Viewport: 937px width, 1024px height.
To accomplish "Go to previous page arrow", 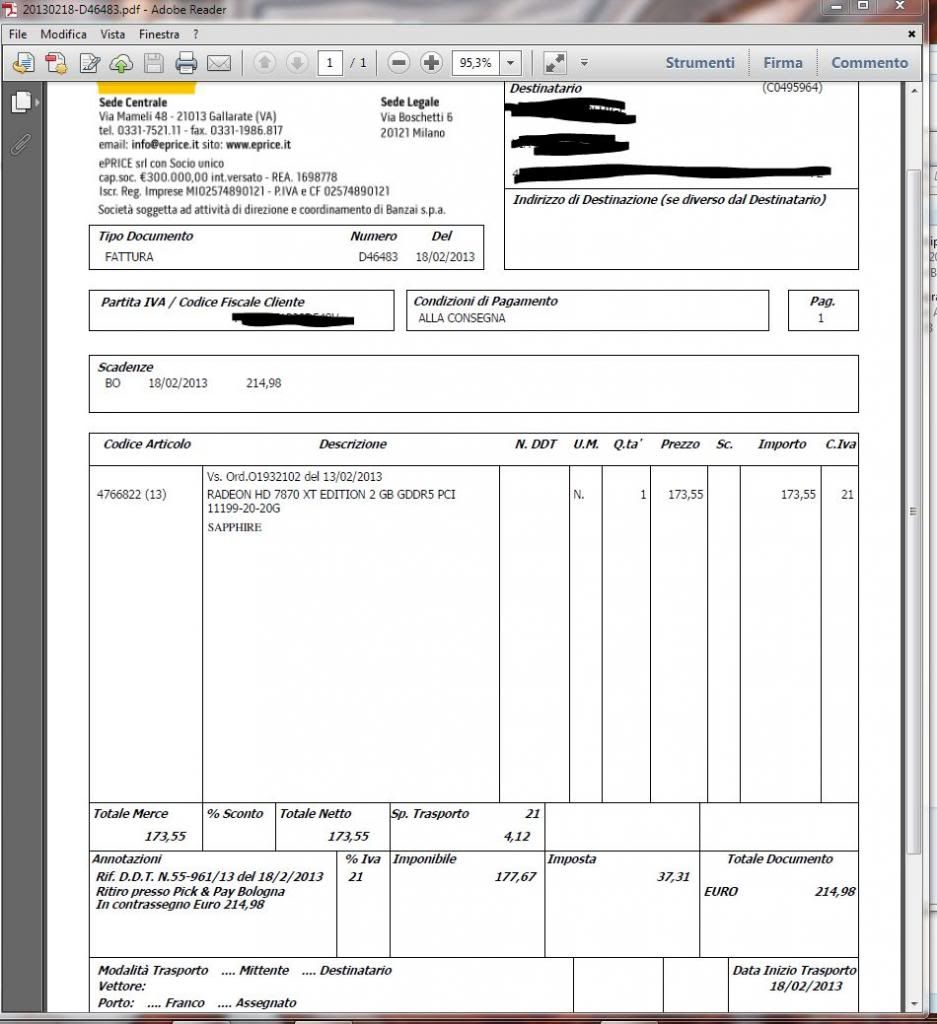I will (x=264, y=63).
